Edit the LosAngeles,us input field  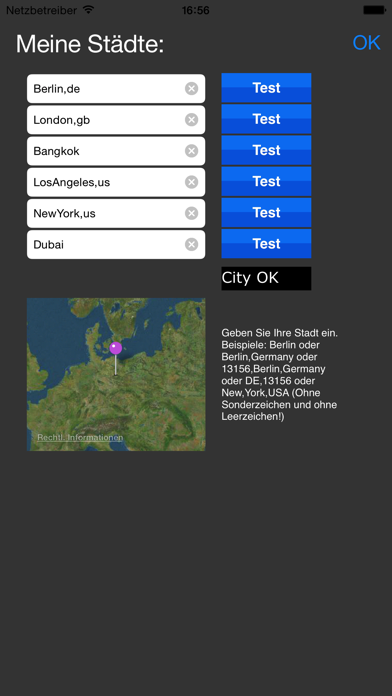tap(116, 182)
